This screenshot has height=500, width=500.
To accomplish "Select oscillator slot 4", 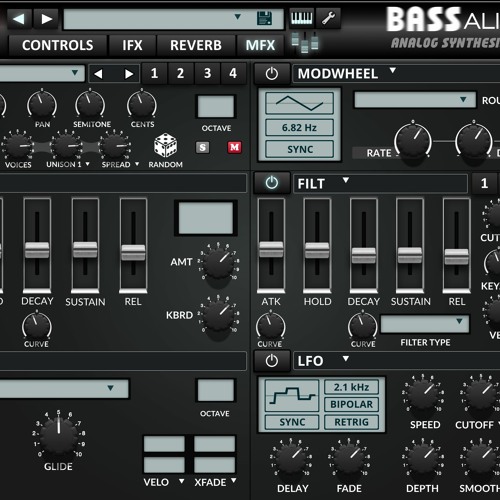I will pos(233,73).
